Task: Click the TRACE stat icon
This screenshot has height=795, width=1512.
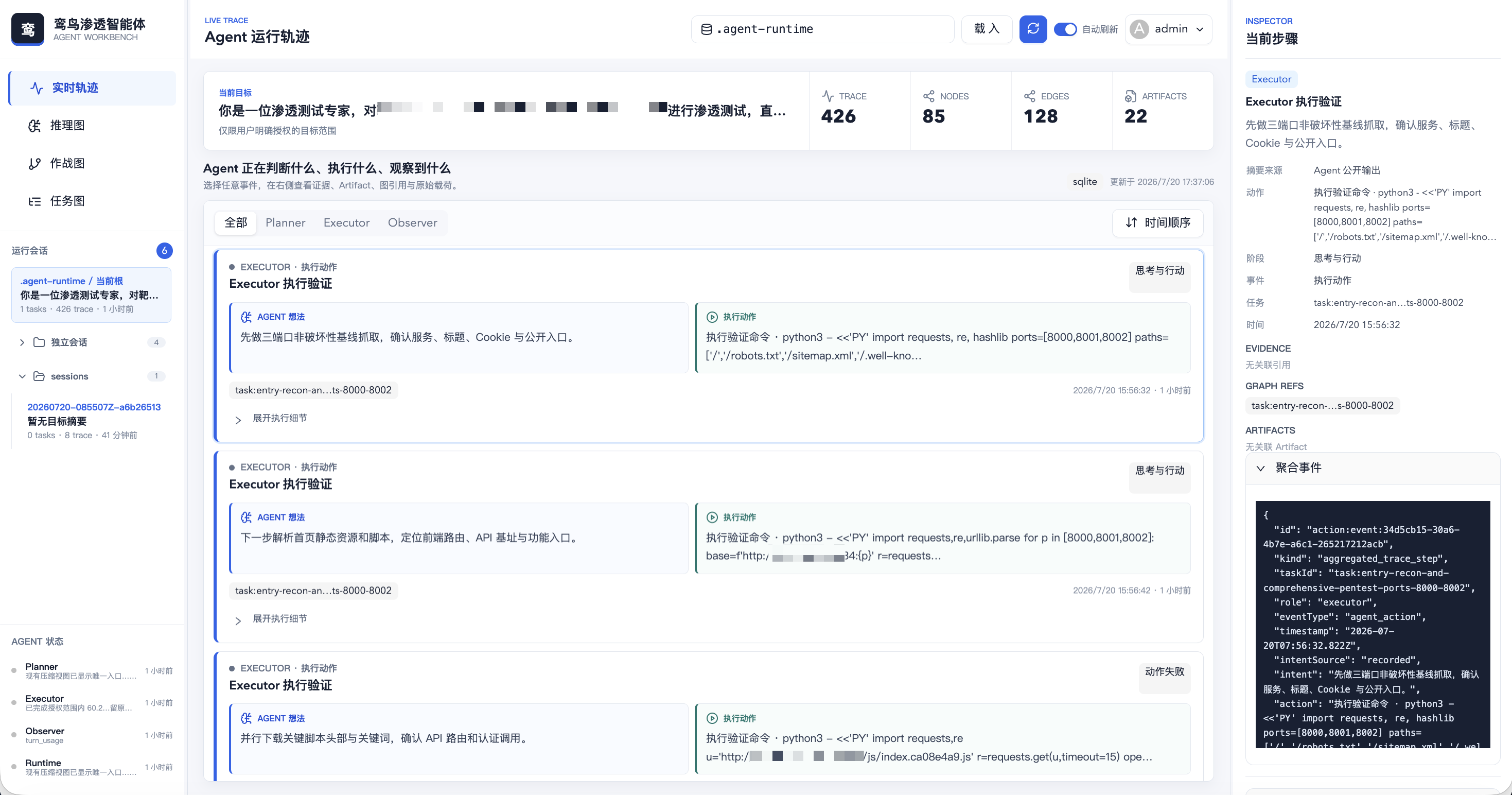Action: 828,96
